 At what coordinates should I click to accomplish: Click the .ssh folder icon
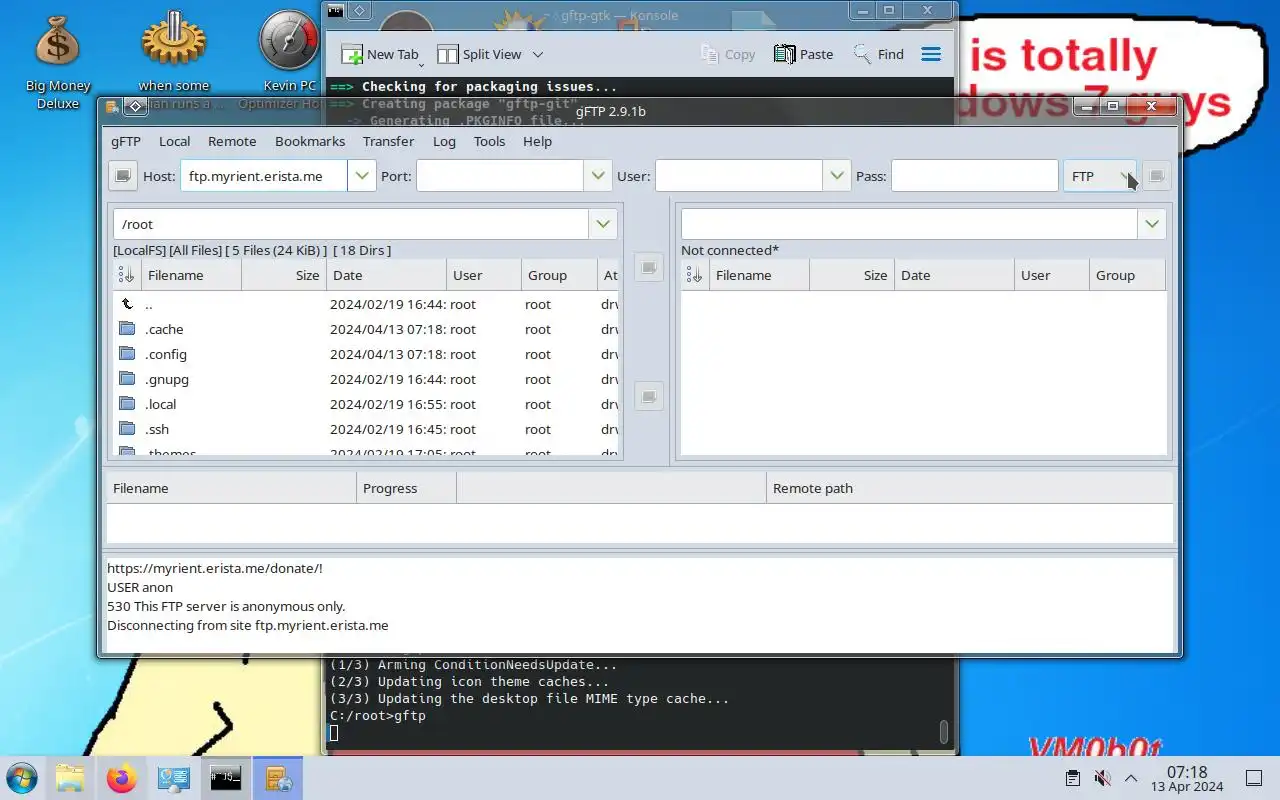pos(127,429)
